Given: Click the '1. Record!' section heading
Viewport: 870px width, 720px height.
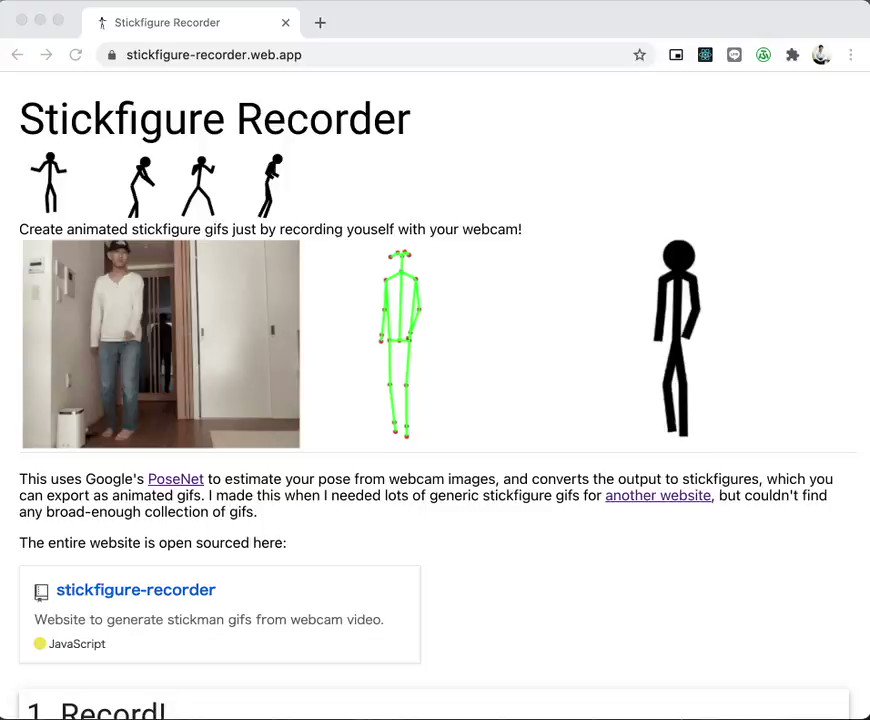Looking at the screenshot, I should [x=97, y=710].
